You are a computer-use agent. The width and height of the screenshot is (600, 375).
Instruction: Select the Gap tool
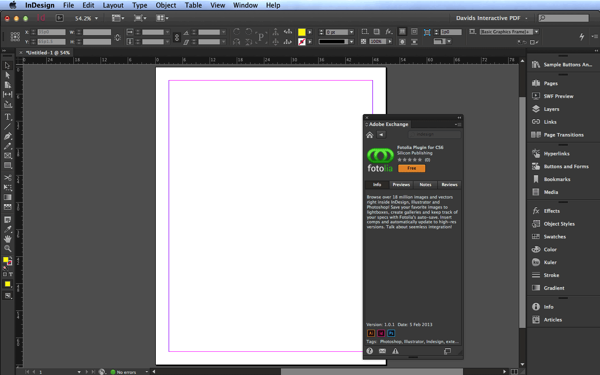point(7,94)
